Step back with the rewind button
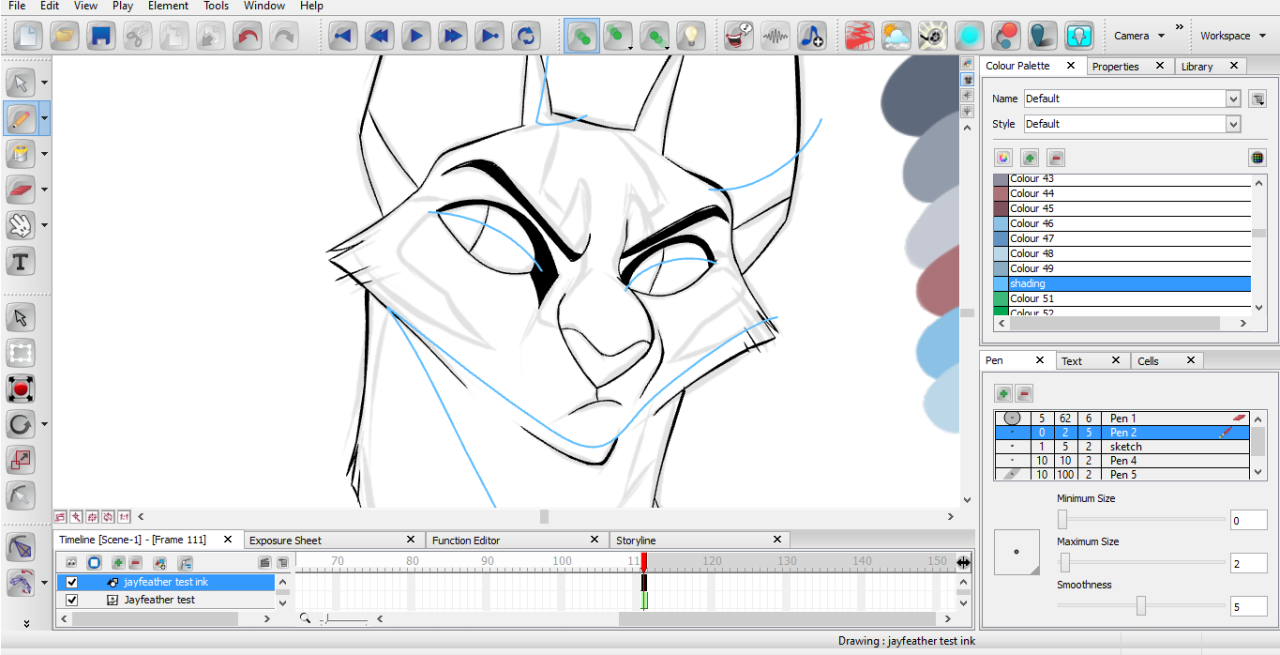Image resolution: width=1280 pixels, height=655 pixels. coord(379,37)
